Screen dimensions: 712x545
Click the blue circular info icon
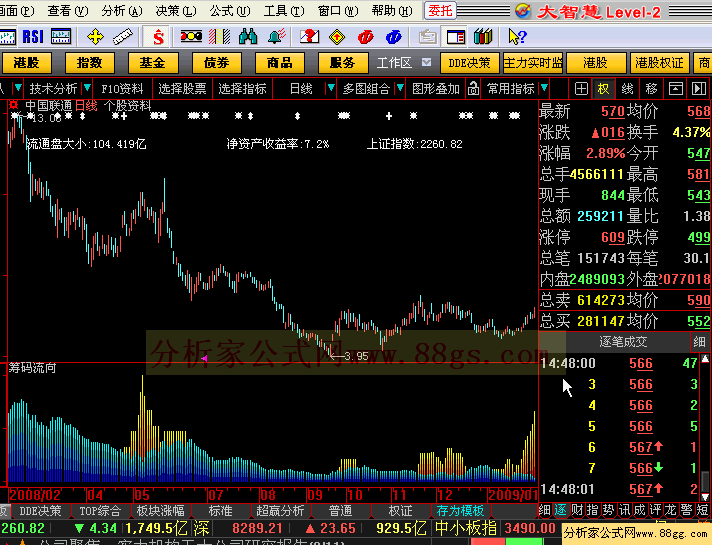pyautogui.click(x=394, y=36)
